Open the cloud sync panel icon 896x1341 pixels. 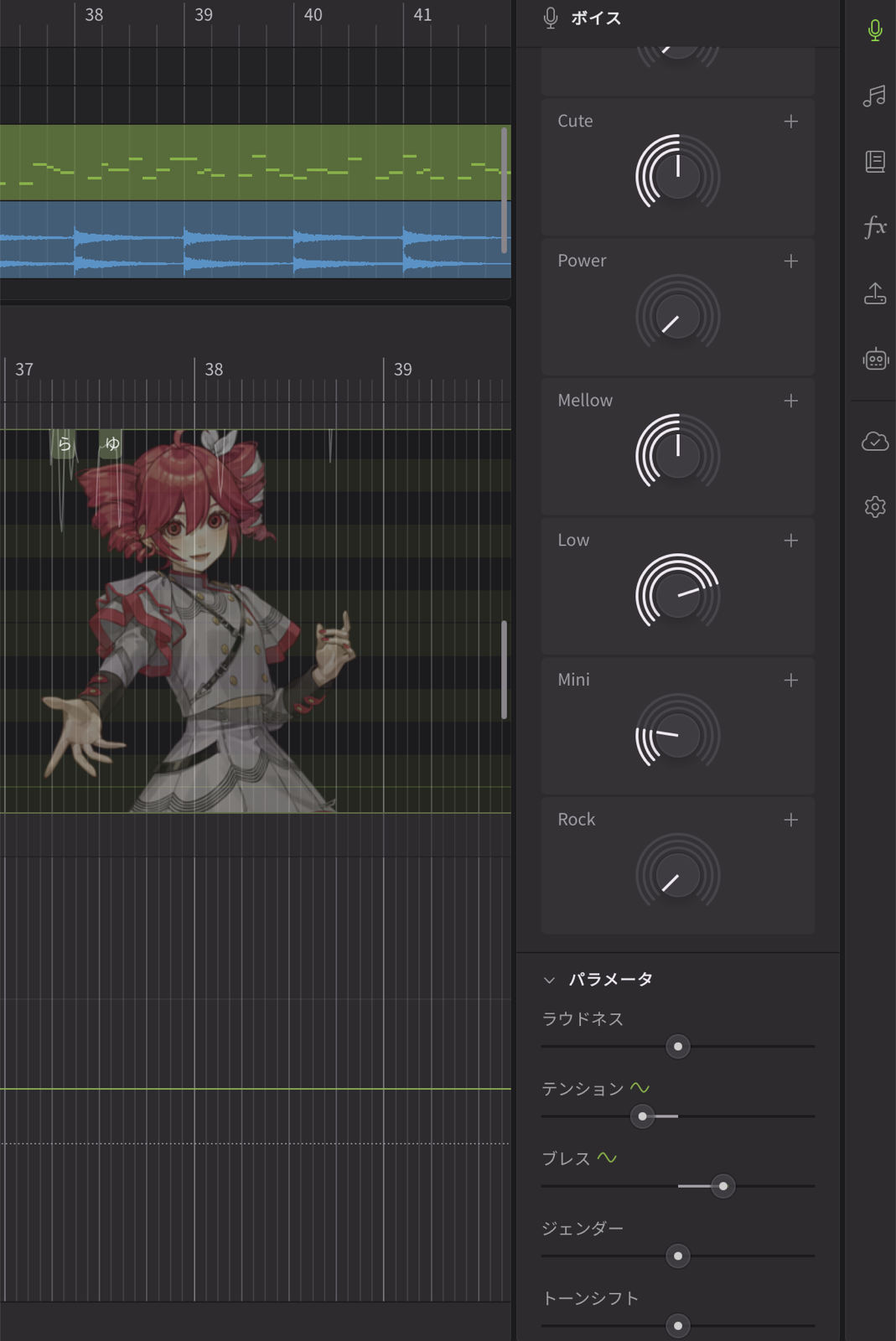(x=875, y=441)
